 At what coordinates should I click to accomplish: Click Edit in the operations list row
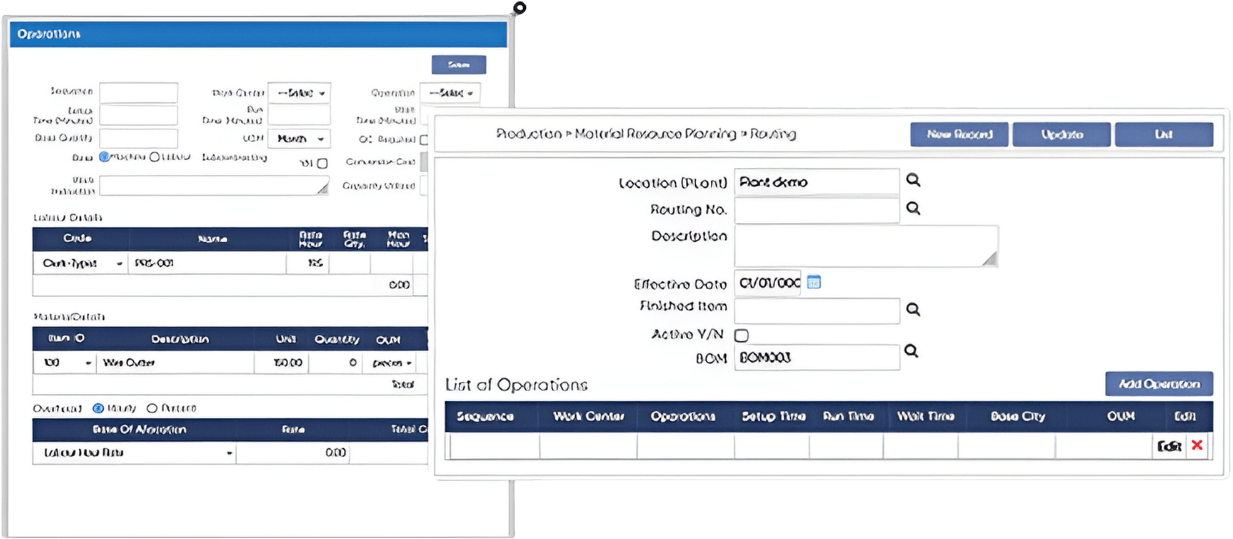click(x=1168, y=446)
